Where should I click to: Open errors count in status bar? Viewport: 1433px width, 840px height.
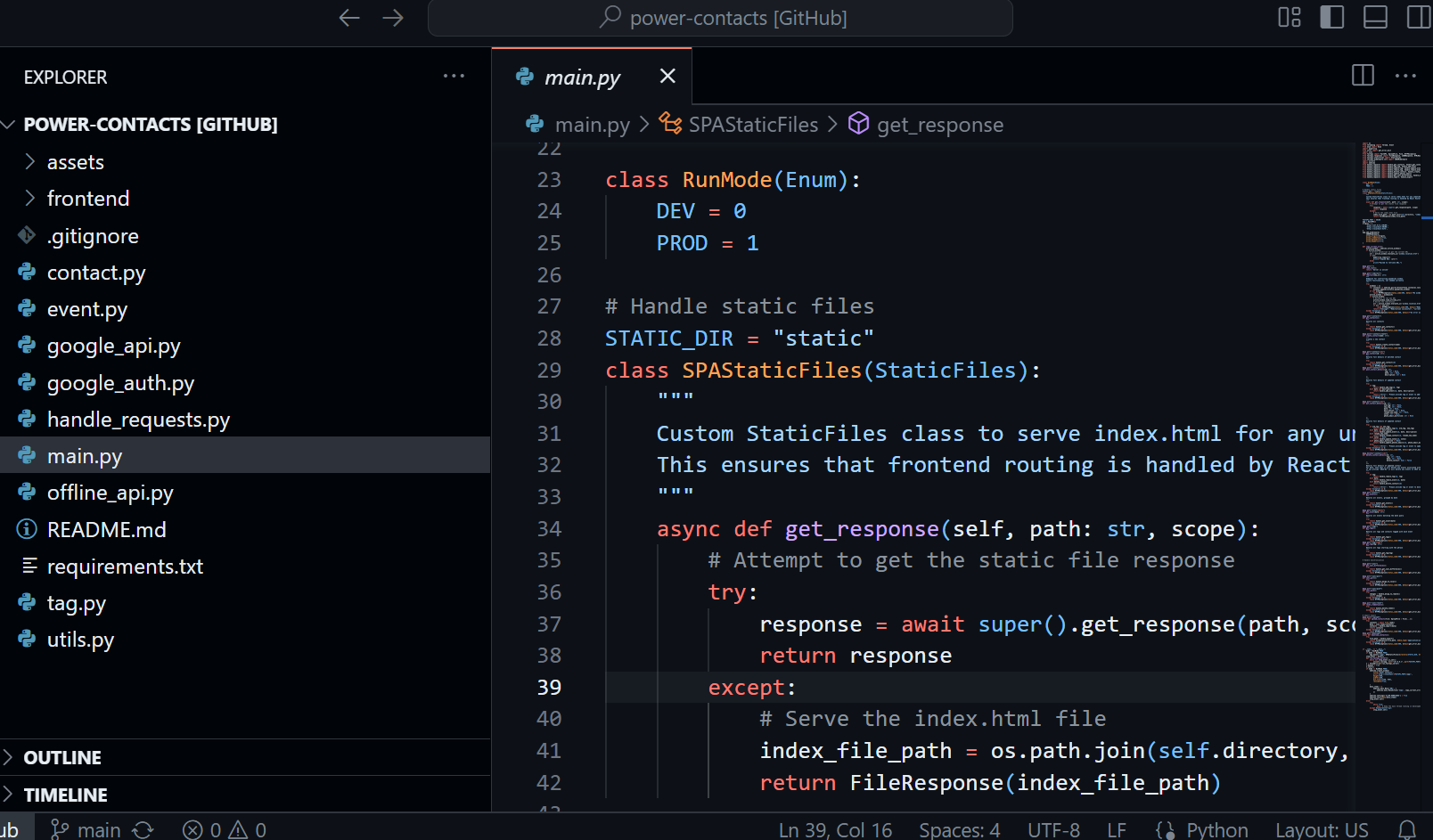tap(201, 829)
